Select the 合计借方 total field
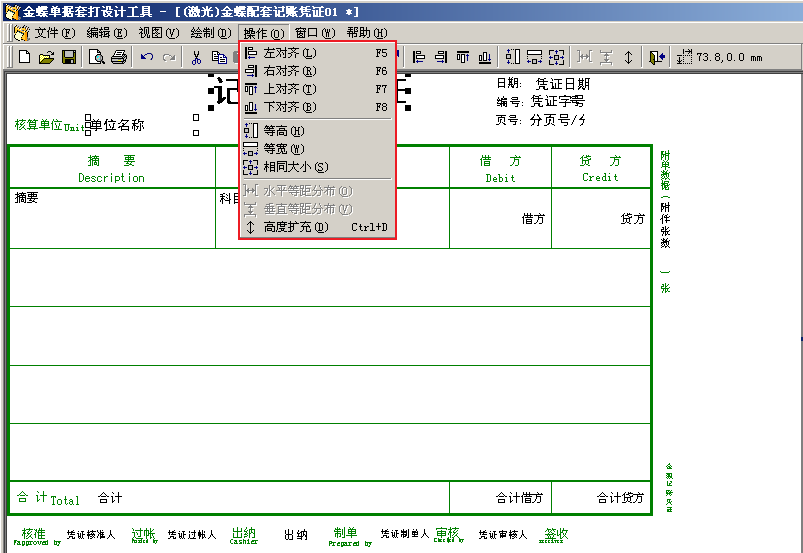 click(519, 498)
